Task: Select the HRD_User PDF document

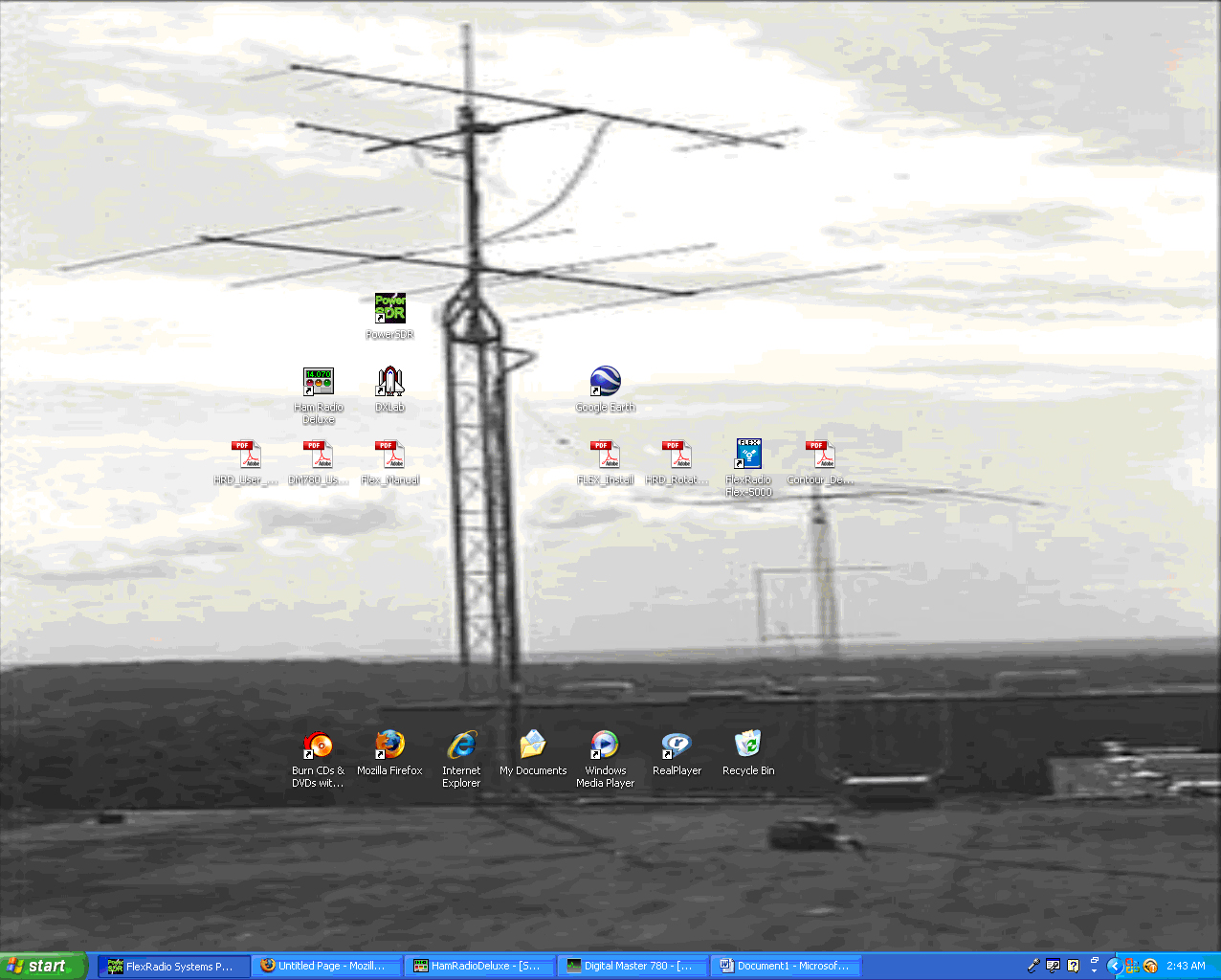Action: pyautogui.click(x=246, y=455)
